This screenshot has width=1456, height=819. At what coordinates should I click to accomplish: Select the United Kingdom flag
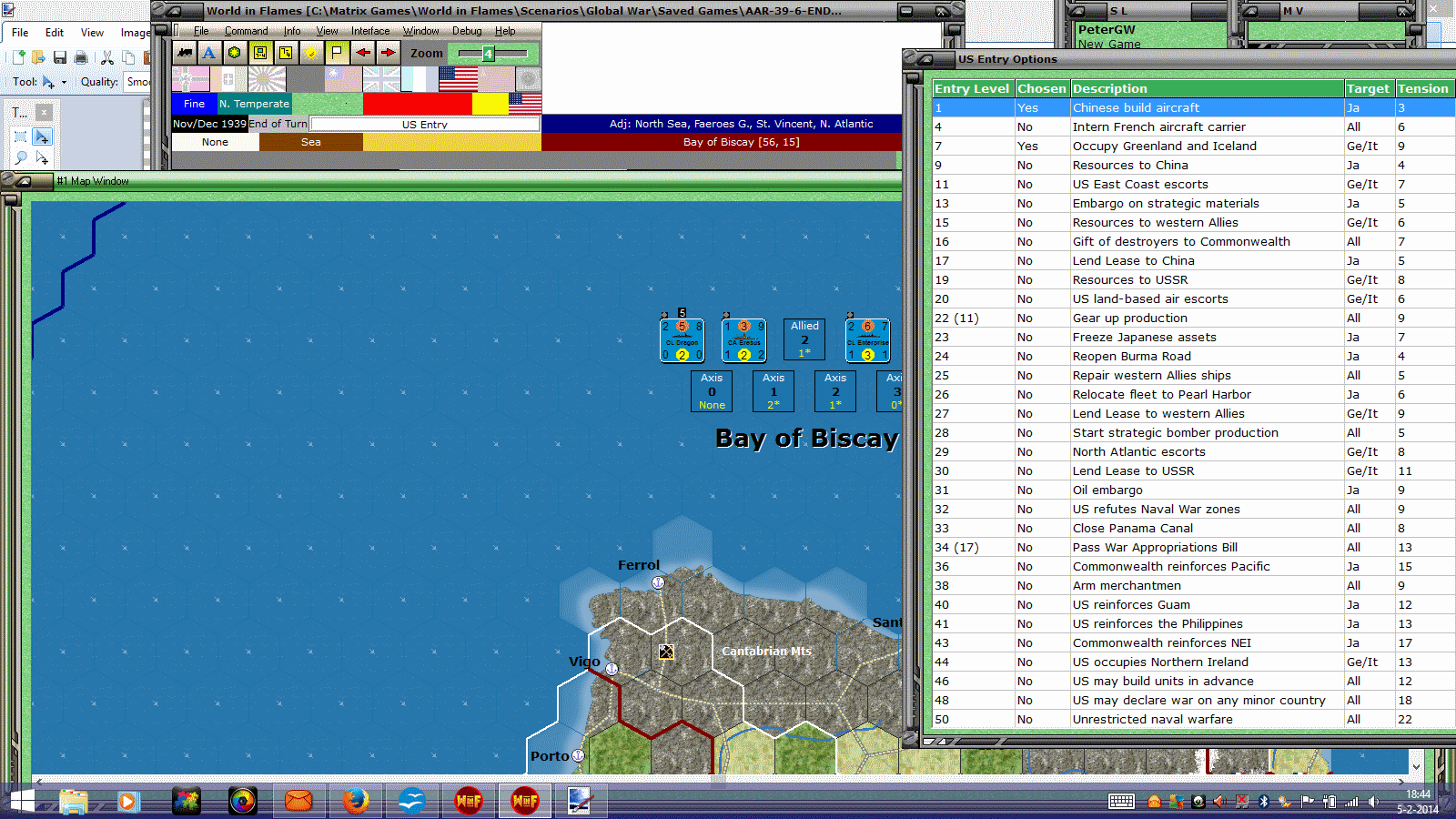[382, 79]
